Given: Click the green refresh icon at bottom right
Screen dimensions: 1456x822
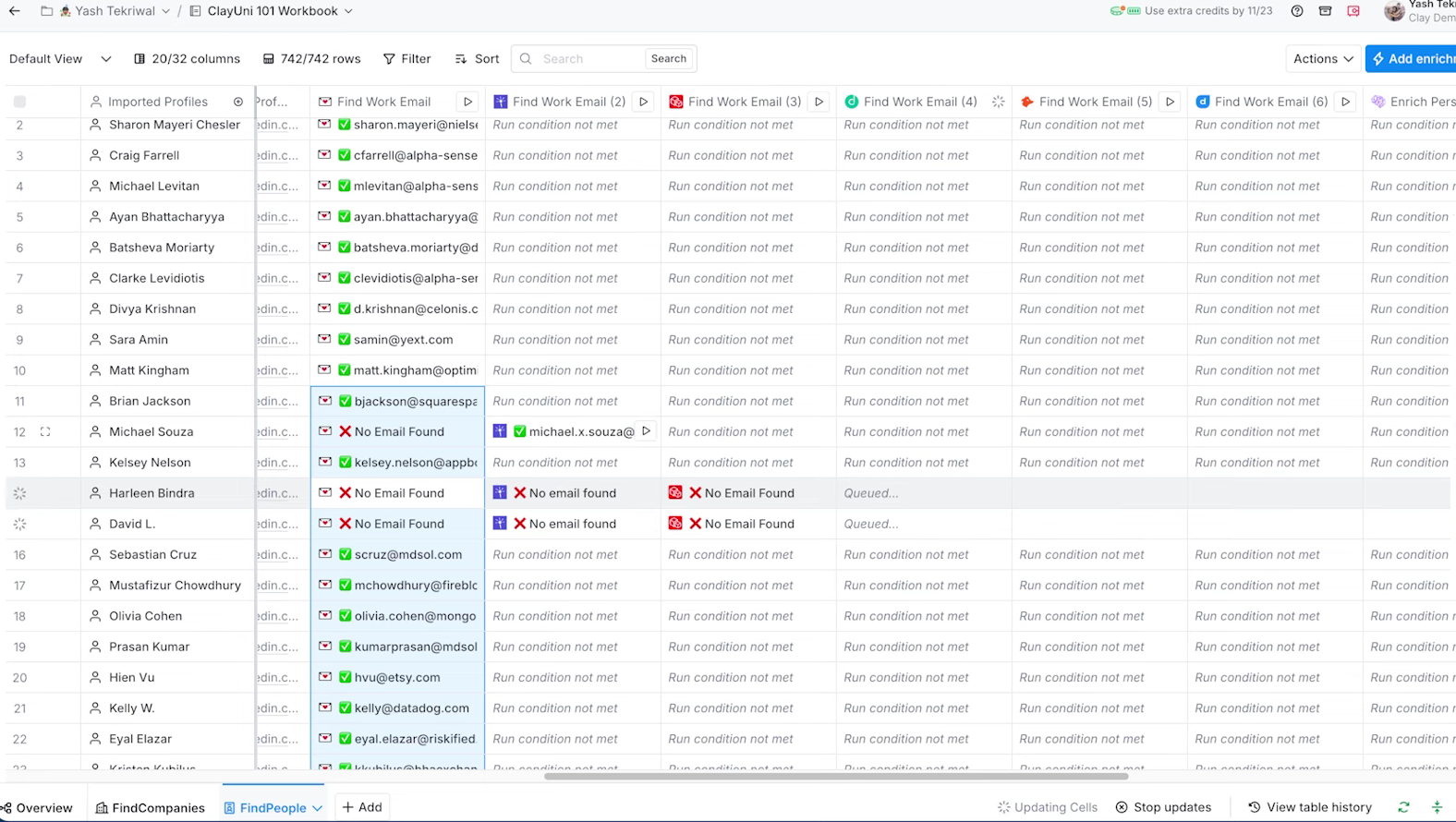Looking at the screenshot, I should coord(1403,807).
